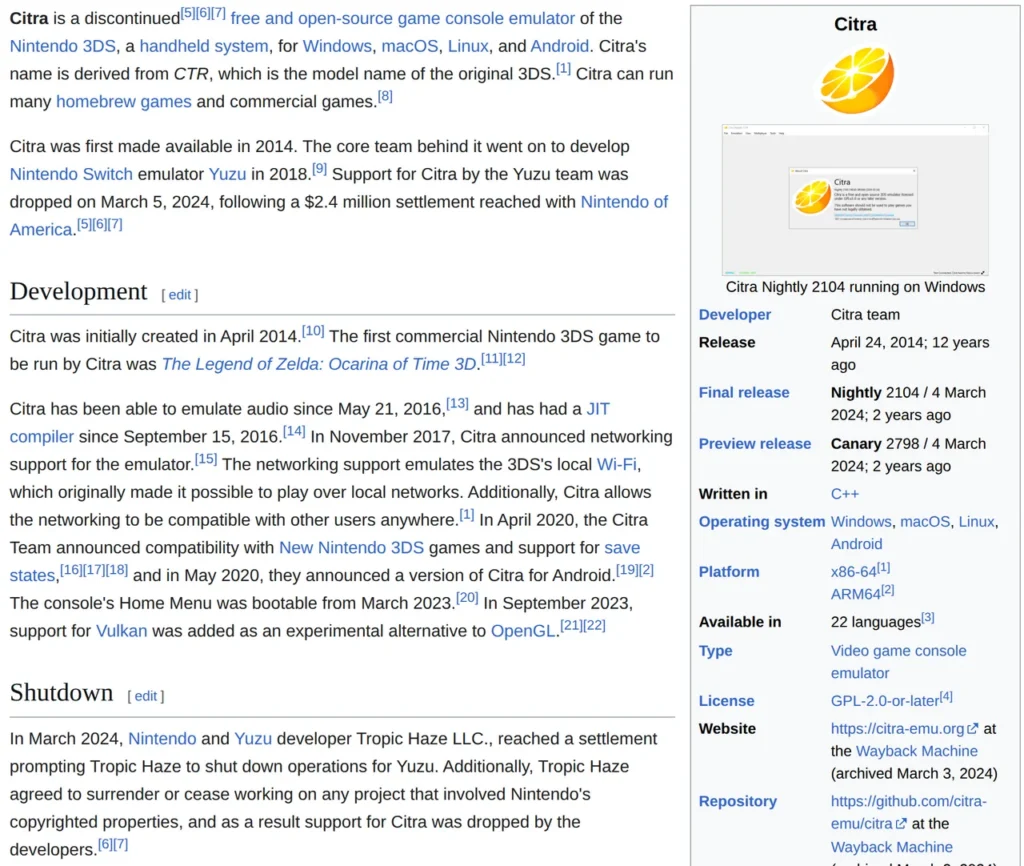Click the Repository label in infobox
The width and height of the screenshot is (1024, 866).
point(737,801)
